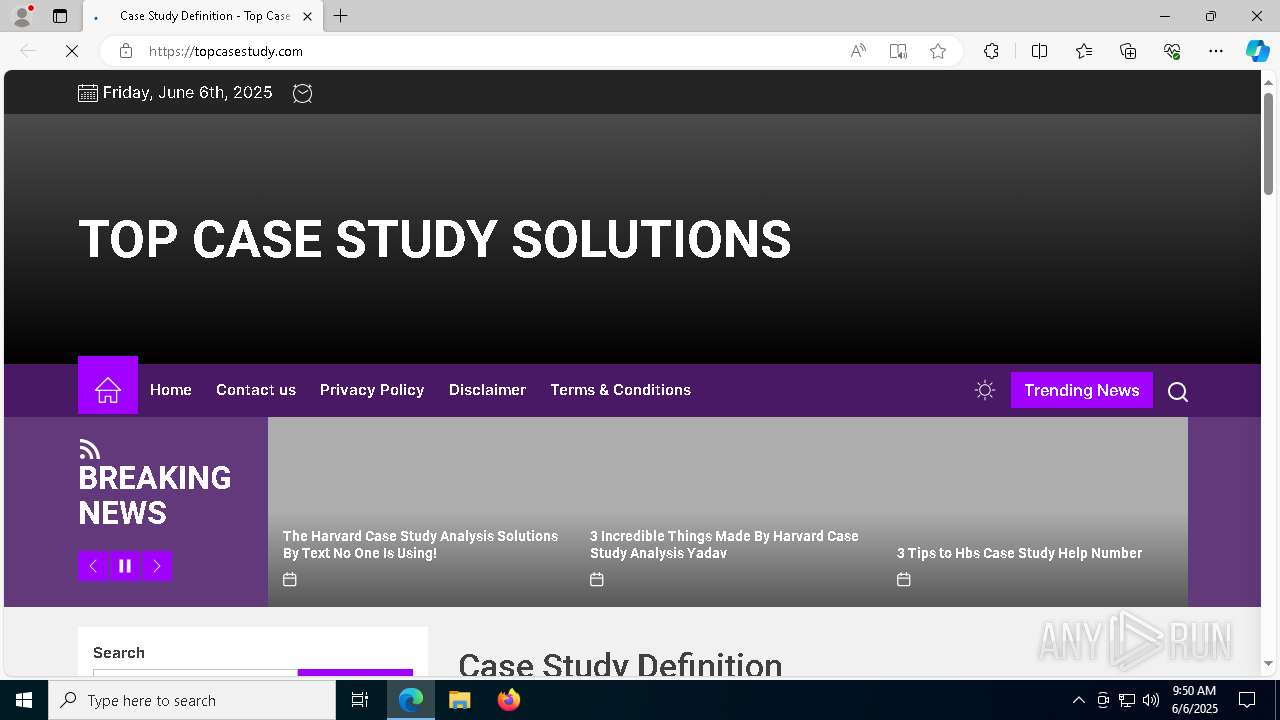Open '3 Tips to Hbs Case Study Help Number'
This screenshot has height=720, width=1280.
[1019, 553]
